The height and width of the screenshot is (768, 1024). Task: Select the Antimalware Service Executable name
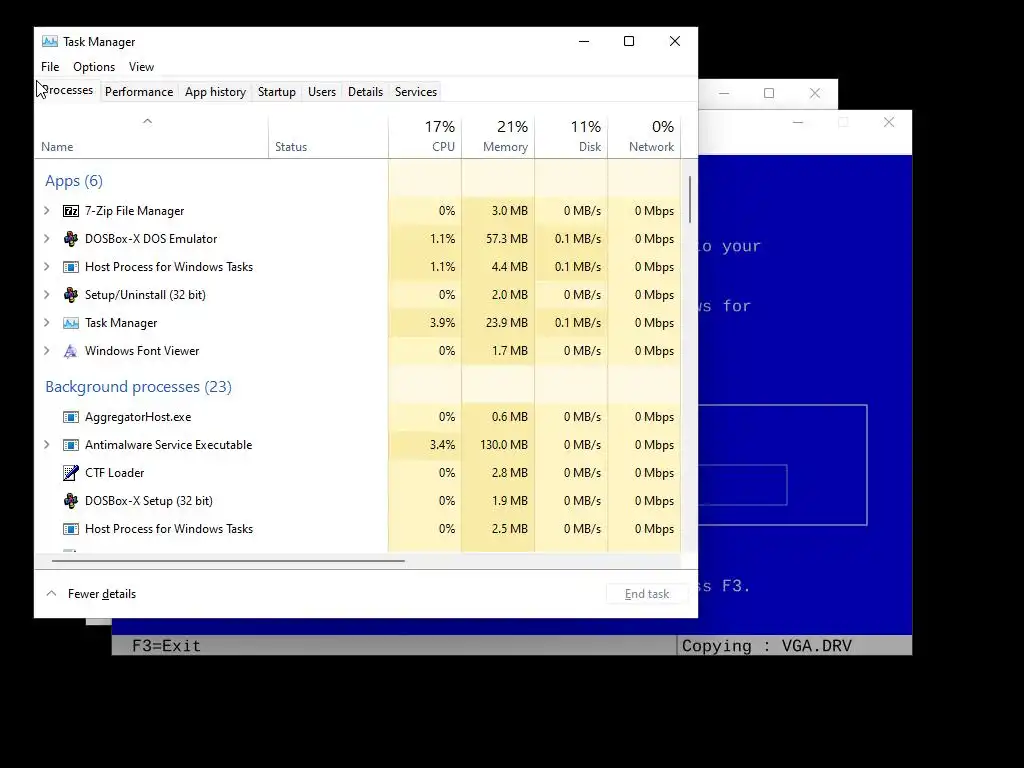(168, 445)
